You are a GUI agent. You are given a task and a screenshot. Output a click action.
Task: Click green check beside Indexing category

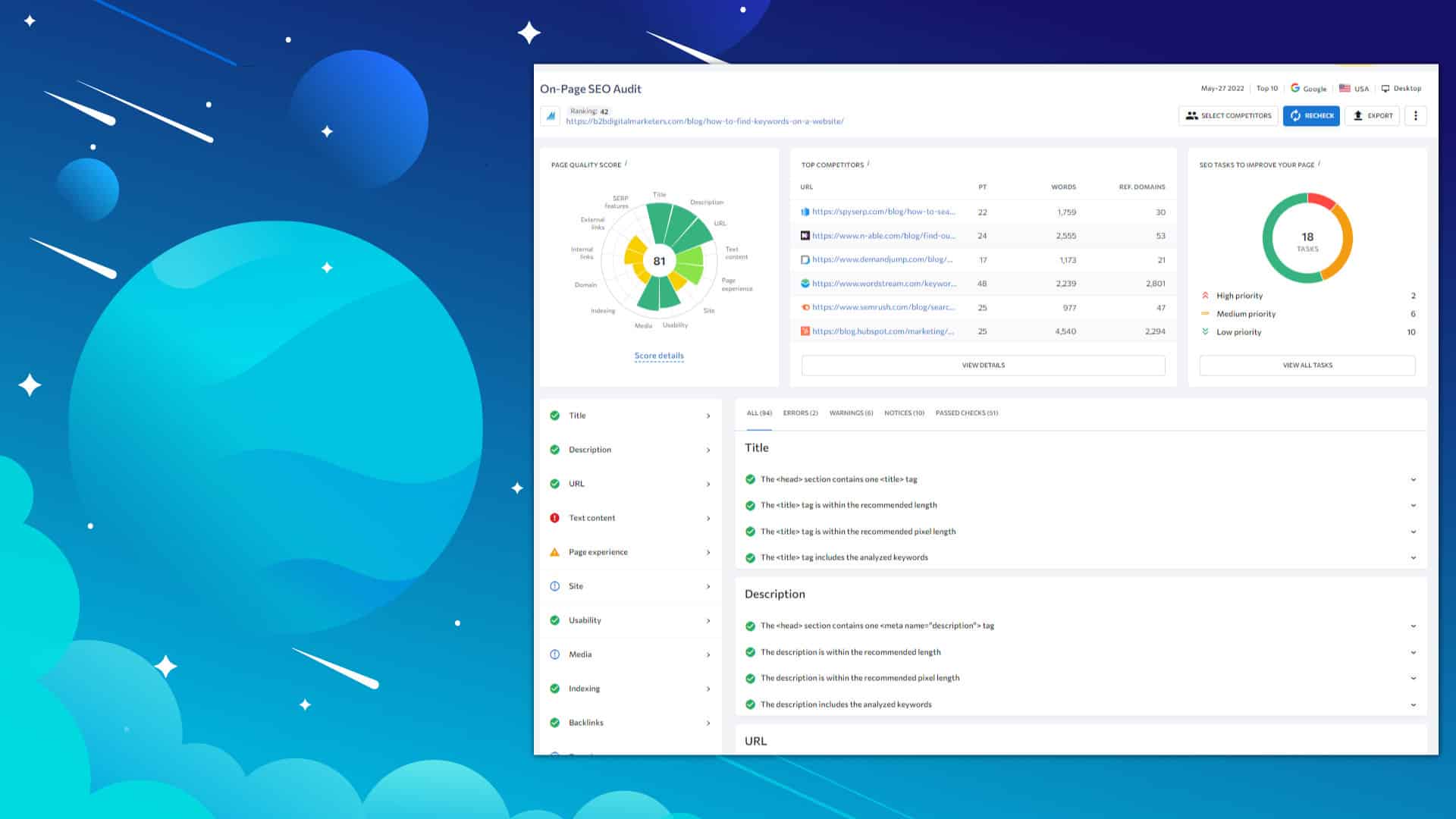point(554,689)
